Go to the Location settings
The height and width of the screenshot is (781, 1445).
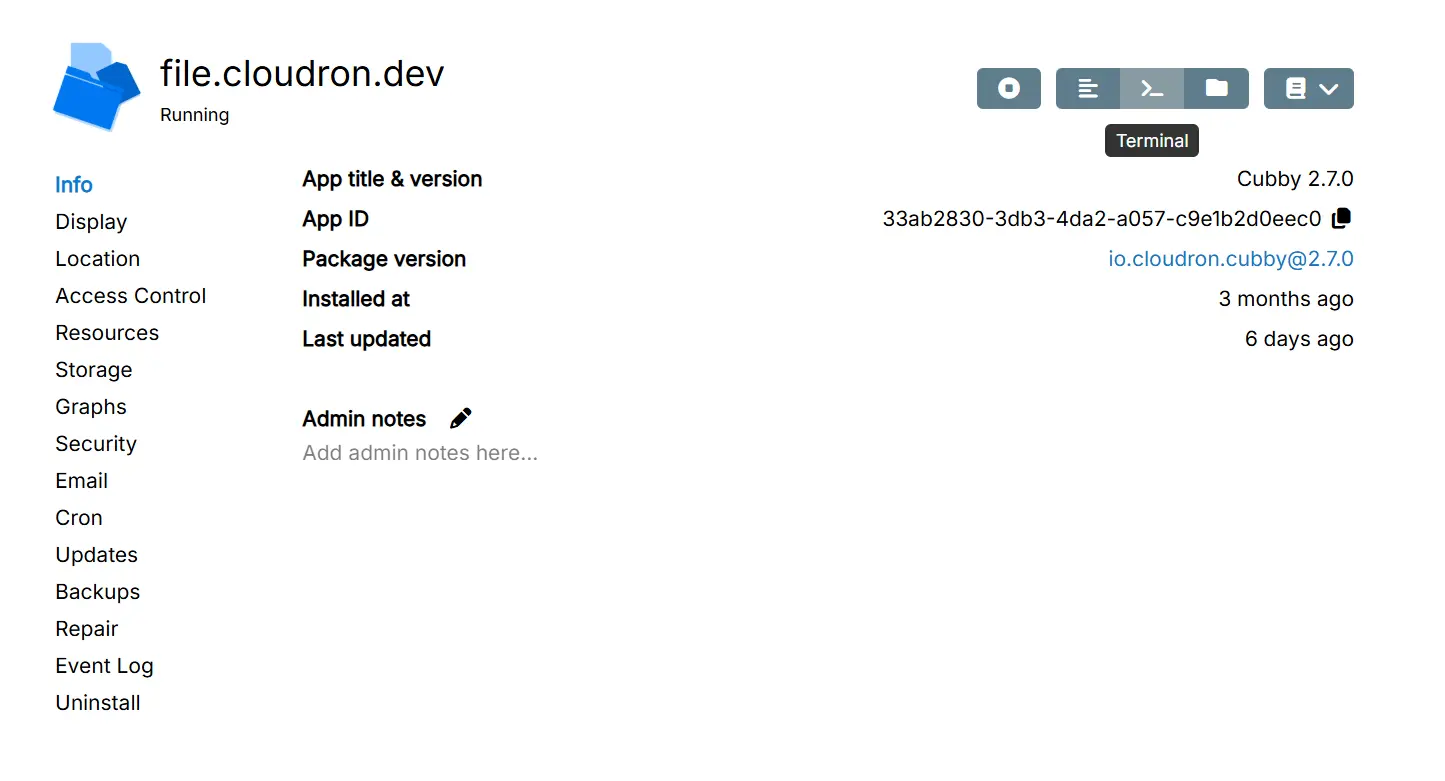pyautogui.click(x=97, y=259)
